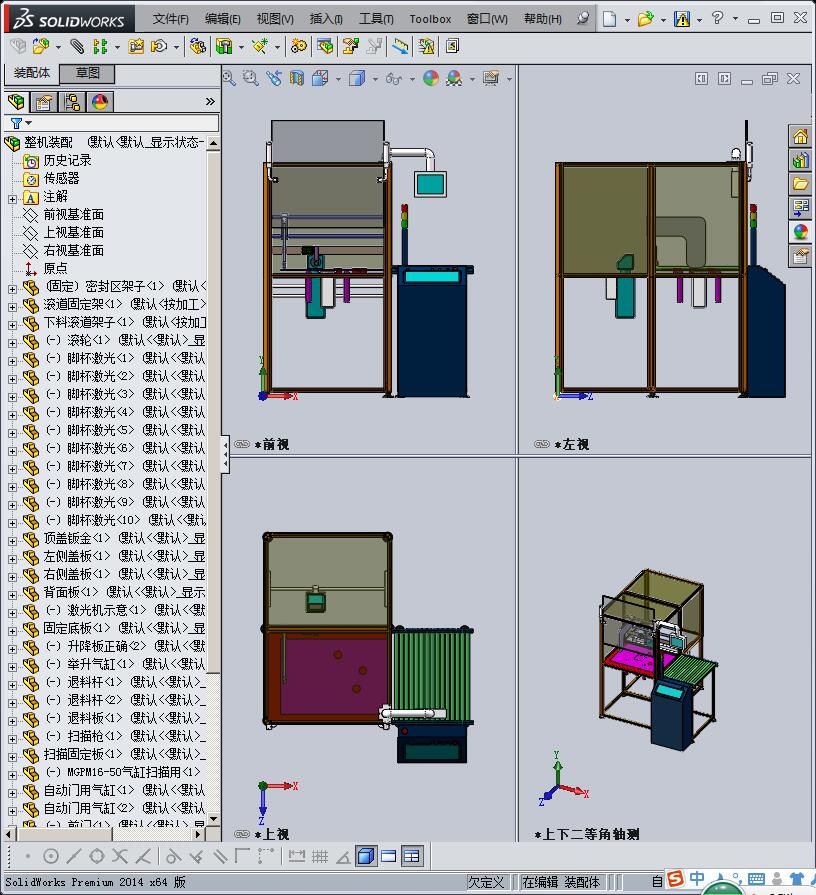Toggle the grid snap icon in bottom toolbar
Viewport: 816px width, 895px height.
(x=320, y=856)
